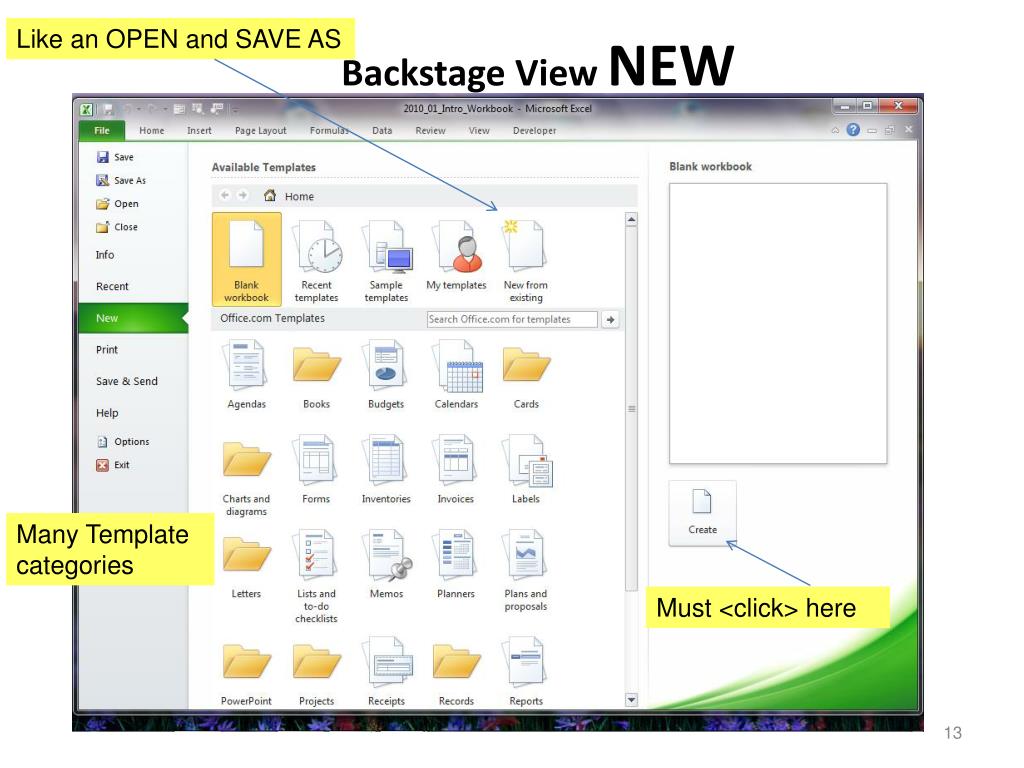1024x768 pixels.
Task: Open Excel Help question mark icon
Action: pos(853,130)
